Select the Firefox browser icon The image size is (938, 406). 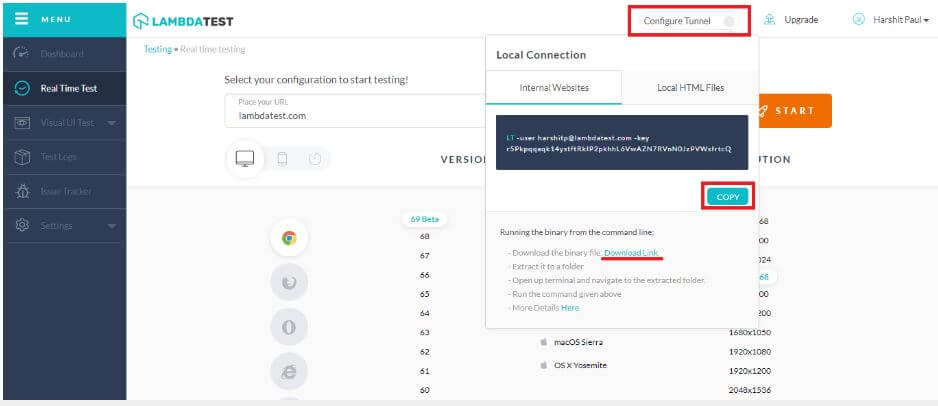coord(288,283)
